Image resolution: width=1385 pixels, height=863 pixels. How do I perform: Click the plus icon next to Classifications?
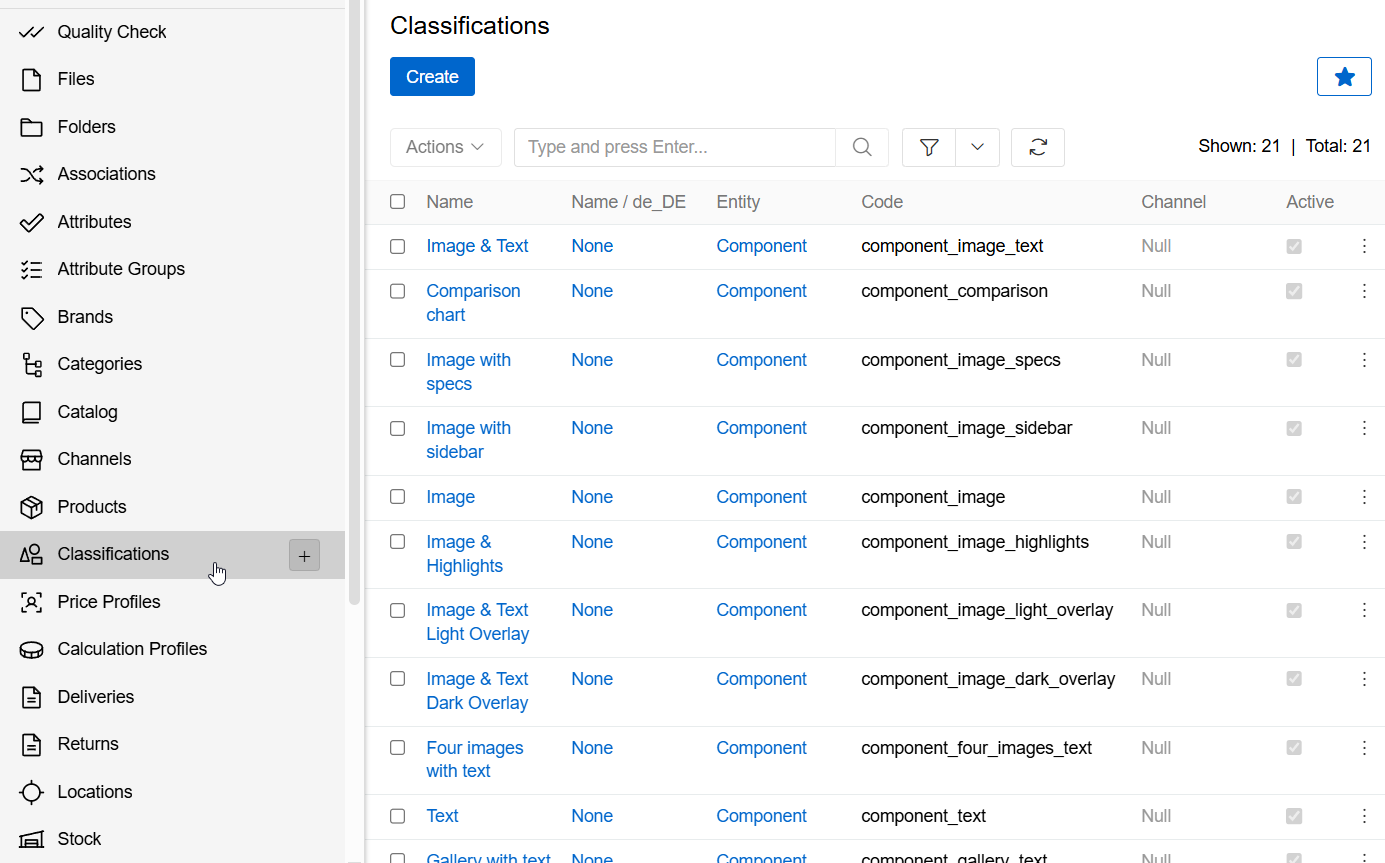[x=304, y=555]
